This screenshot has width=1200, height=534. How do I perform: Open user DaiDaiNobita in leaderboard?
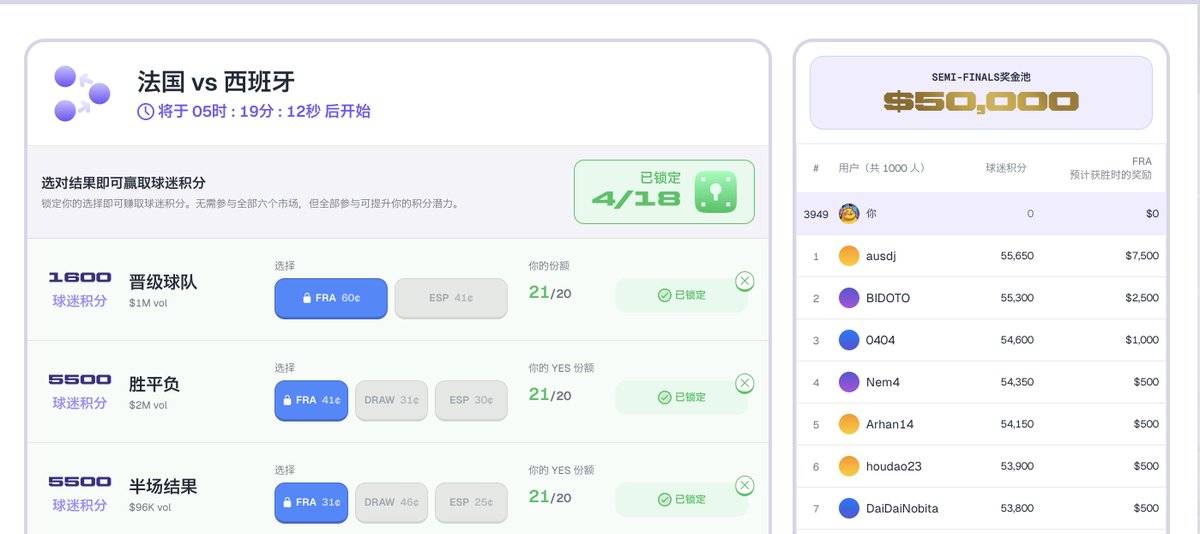pos(902,508)
